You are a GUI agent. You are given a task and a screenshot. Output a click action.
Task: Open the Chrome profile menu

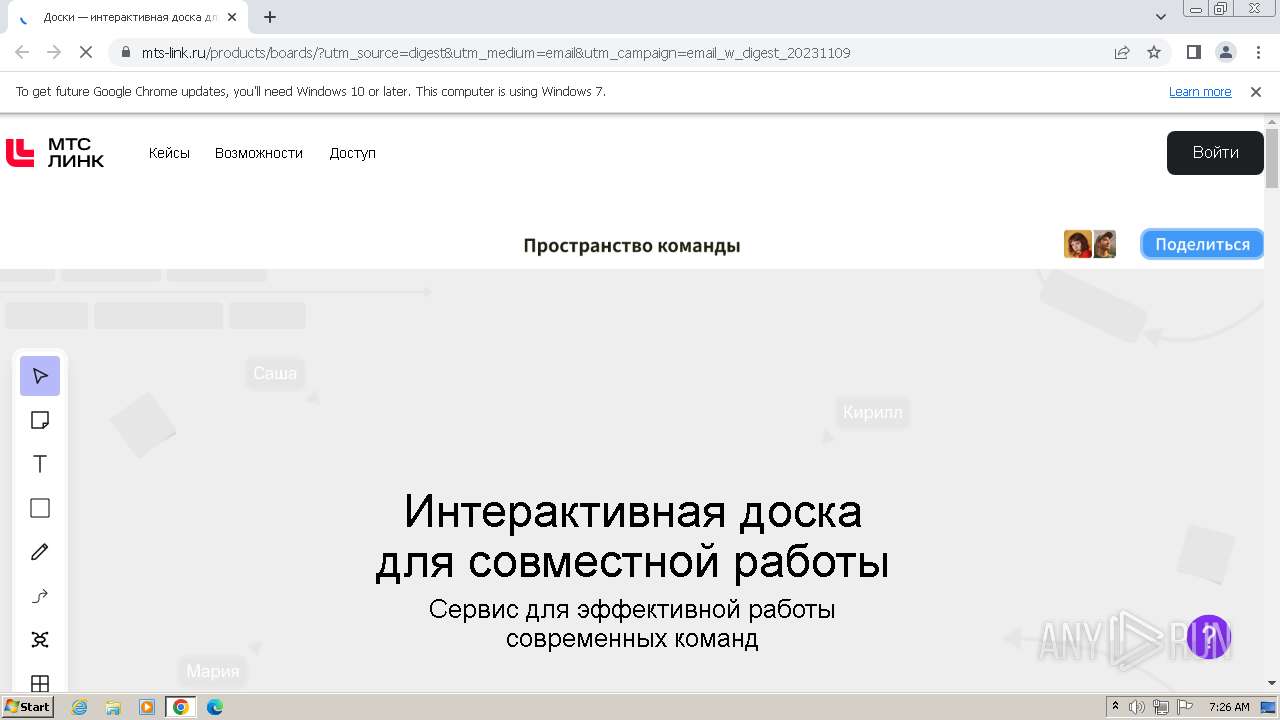pos(1225,52)
